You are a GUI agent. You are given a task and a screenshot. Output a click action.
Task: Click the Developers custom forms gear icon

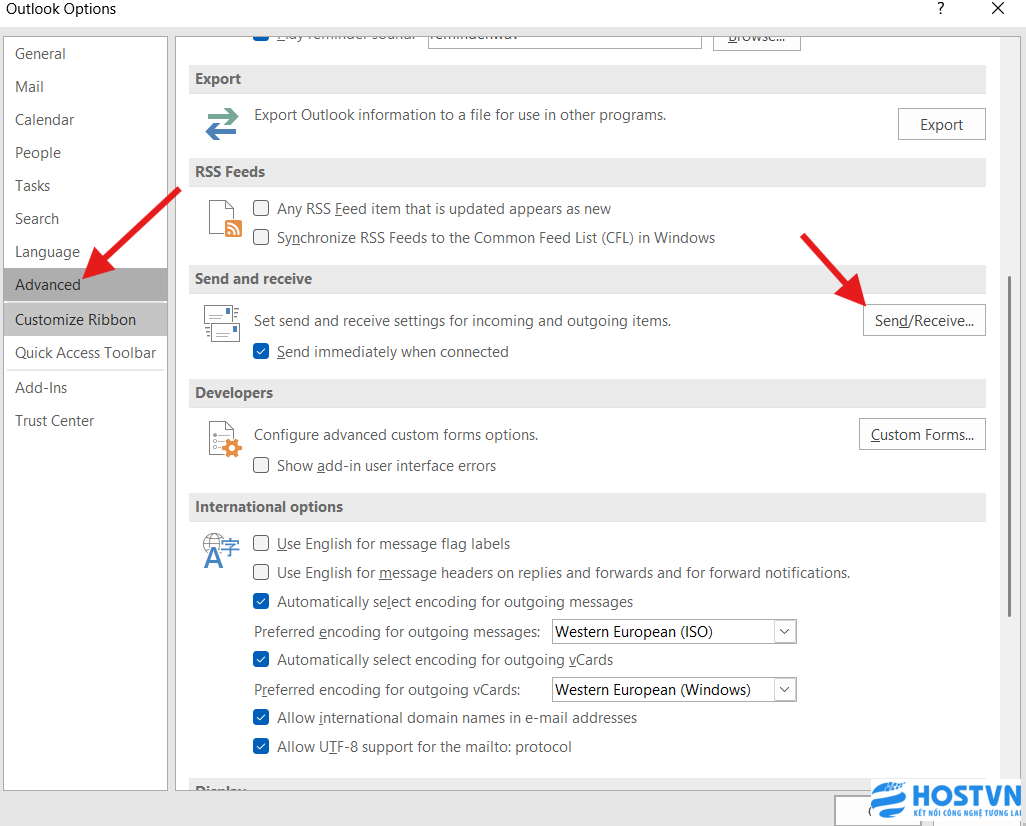[x=224, y=439]
